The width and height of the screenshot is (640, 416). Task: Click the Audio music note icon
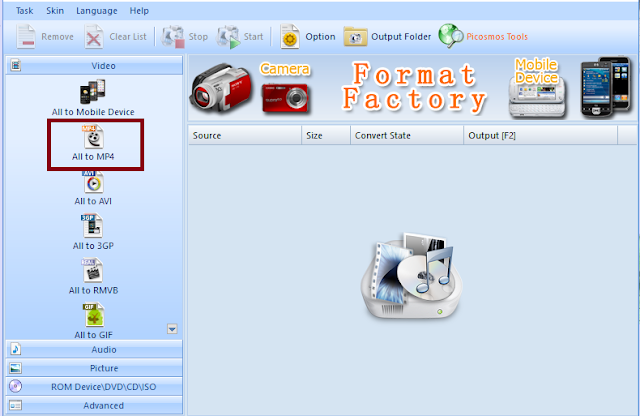(x=16, y=349)
